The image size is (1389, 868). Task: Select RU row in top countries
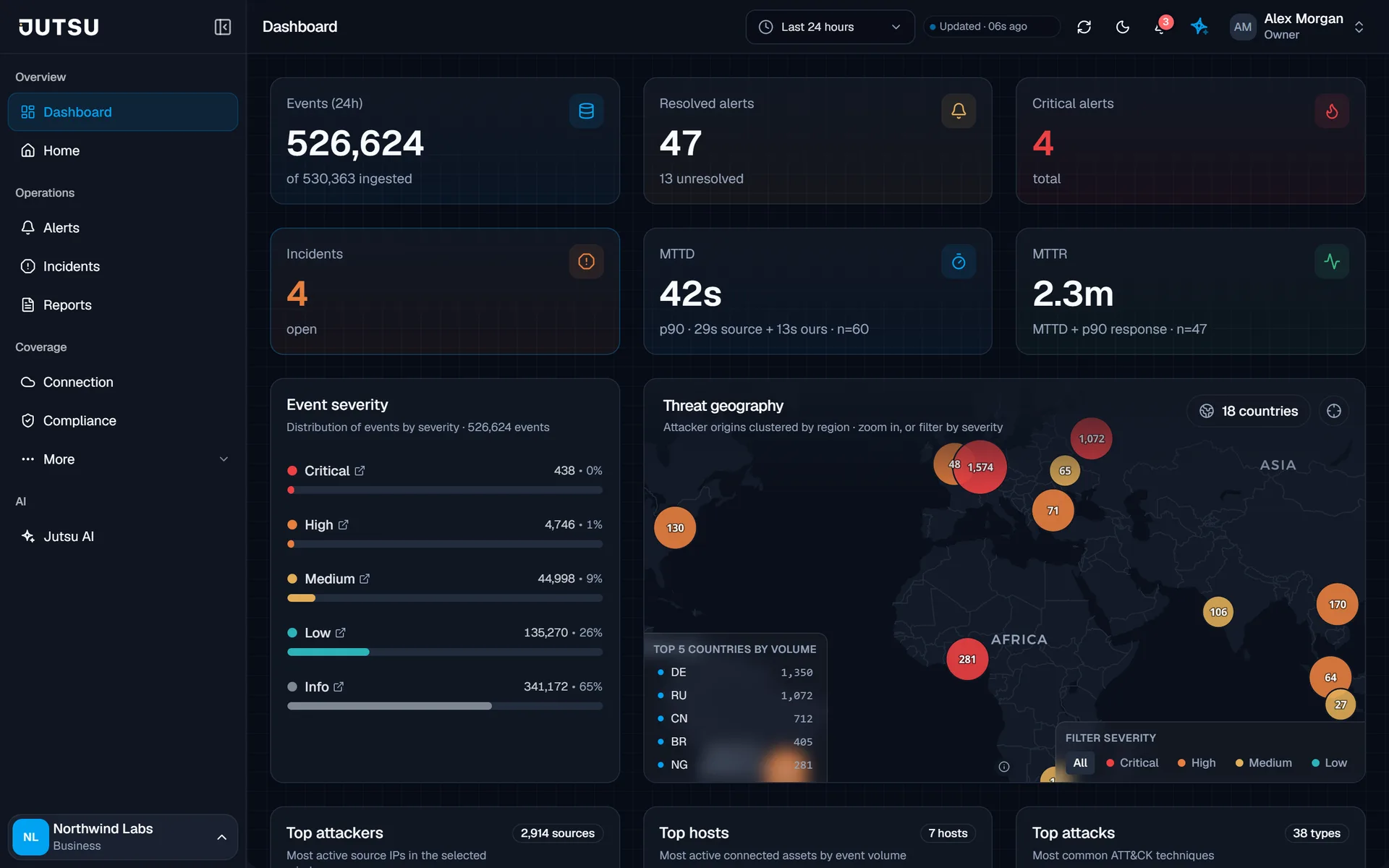click(735, 696)
